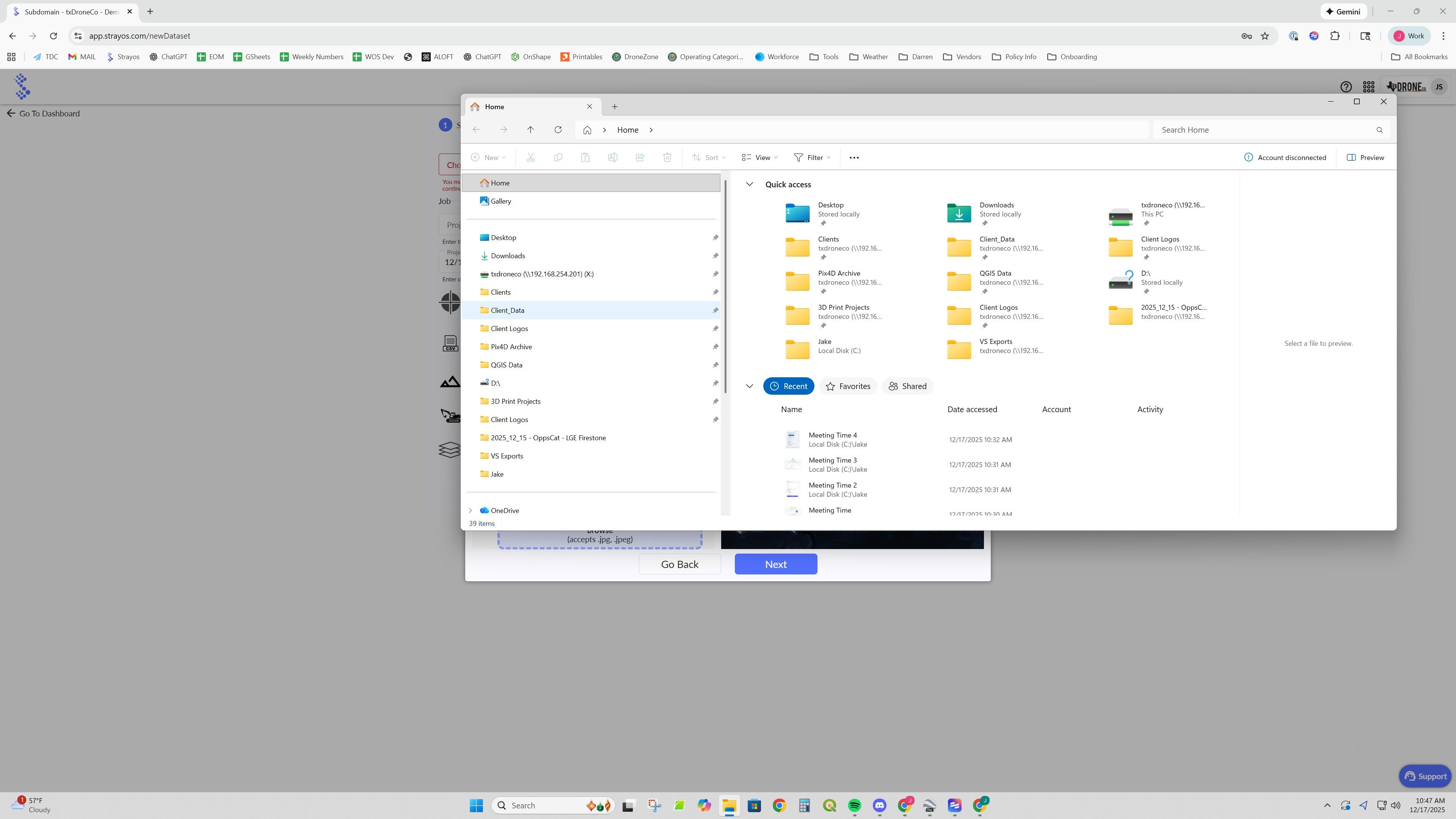Click the Gemini button in Chrome
The height and width of the screenshot is (819, 1456).
click(1343, 12)
